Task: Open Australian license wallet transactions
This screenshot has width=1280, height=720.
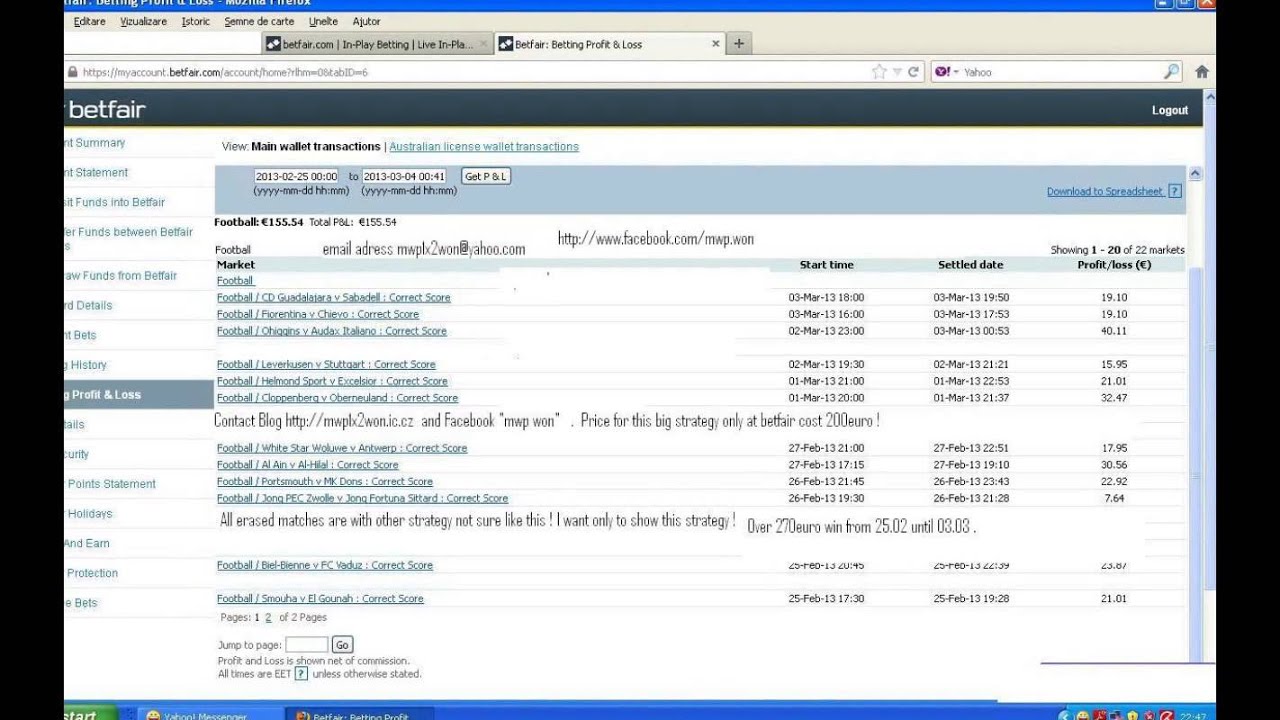Action: [484, 146]
